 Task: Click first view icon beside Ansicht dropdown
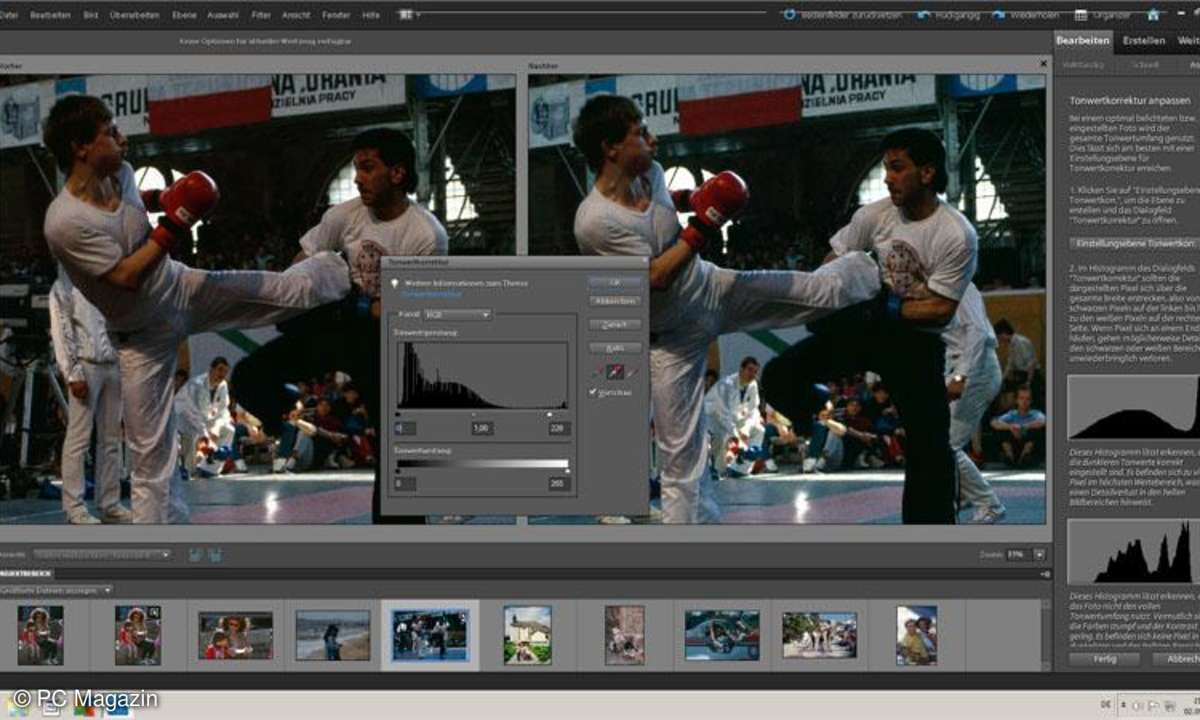(x=194, y=554)
